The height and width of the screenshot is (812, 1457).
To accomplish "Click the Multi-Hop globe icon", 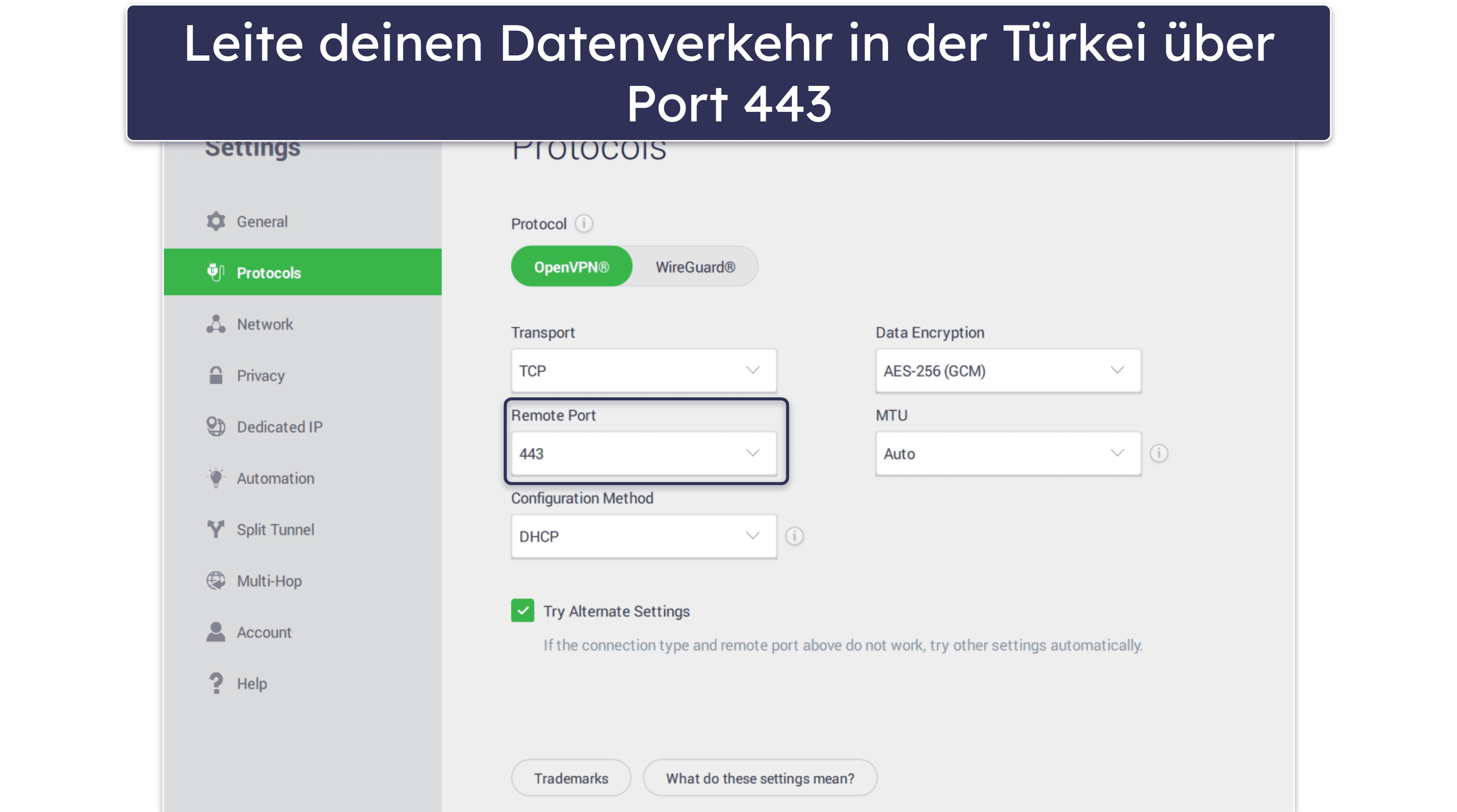I will click(216, 581).
